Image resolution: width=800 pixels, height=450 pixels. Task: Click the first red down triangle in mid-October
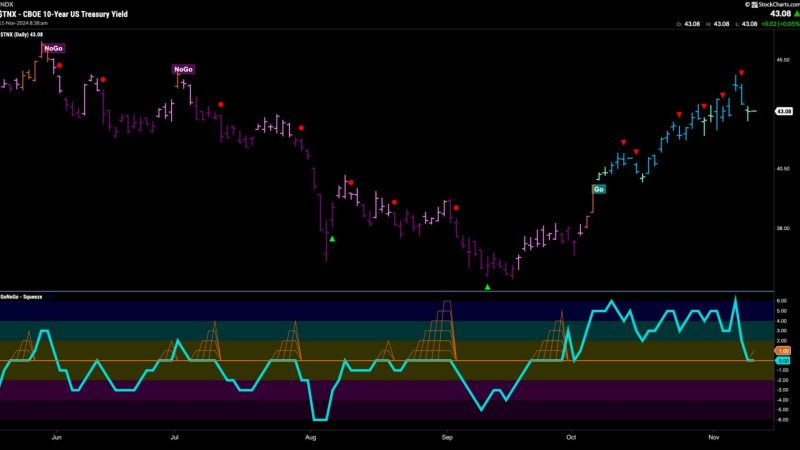pyautogui.click(x=623, y=142)
